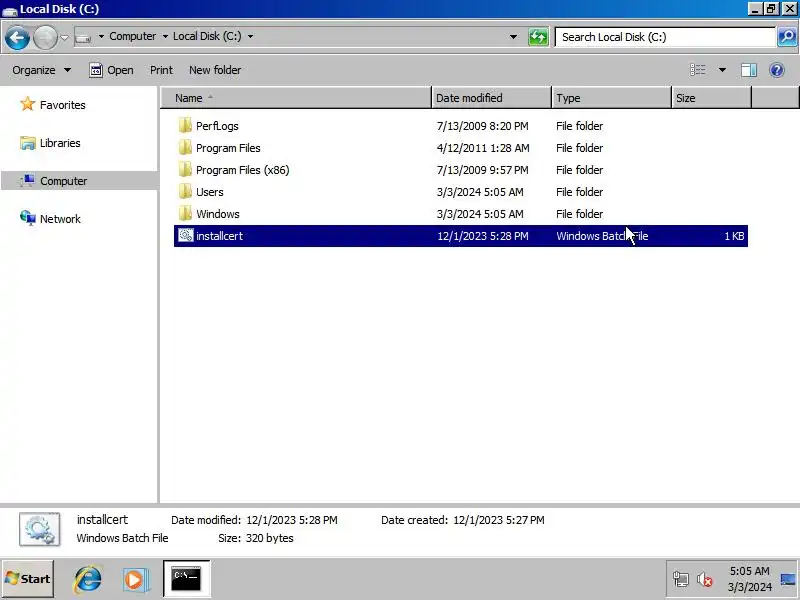Click the Users folder icon
The image size is (800, 600).
pos(185,191)
